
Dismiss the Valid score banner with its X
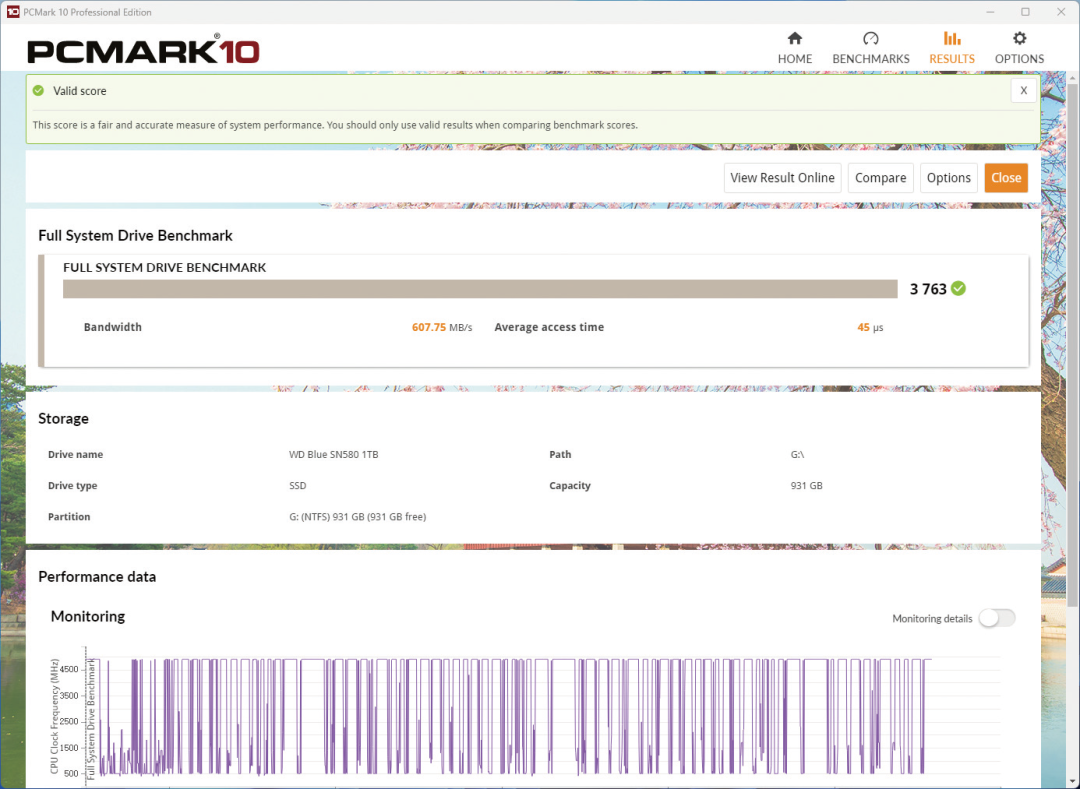1023,90
